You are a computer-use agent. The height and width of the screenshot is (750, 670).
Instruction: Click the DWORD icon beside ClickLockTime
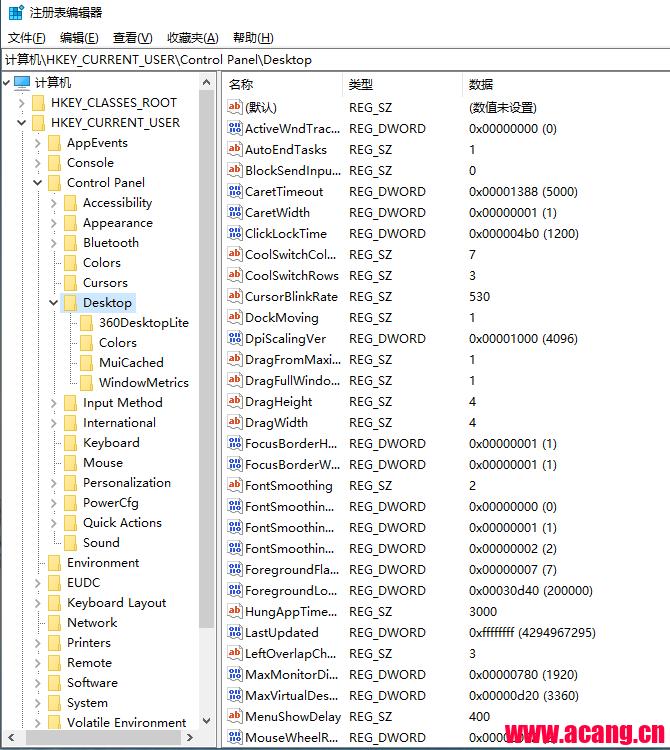(234, 233)
